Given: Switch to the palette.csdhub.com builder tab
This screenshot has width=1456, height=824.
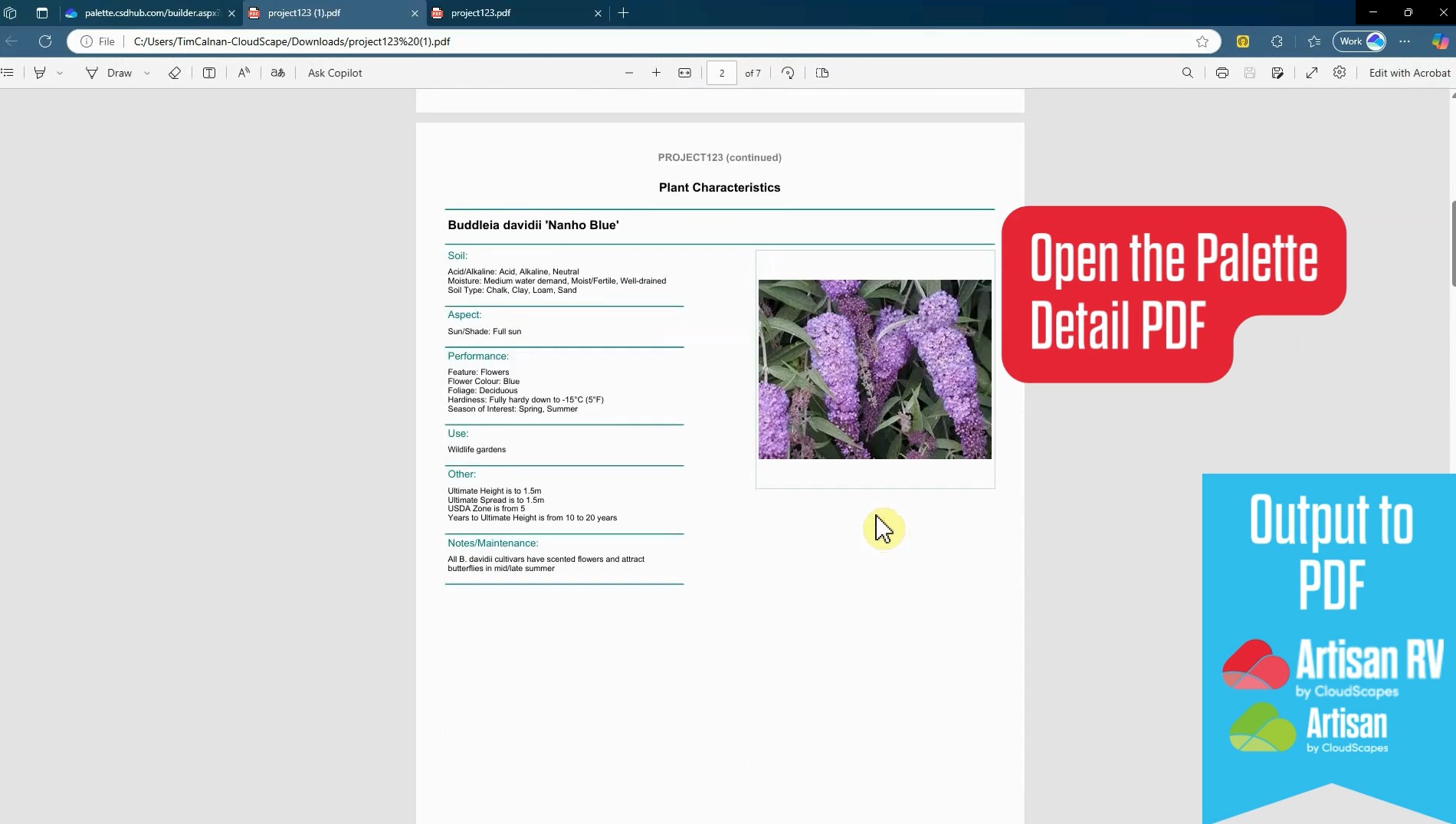Looking at the screenshot, I should (x=146, y=13).
